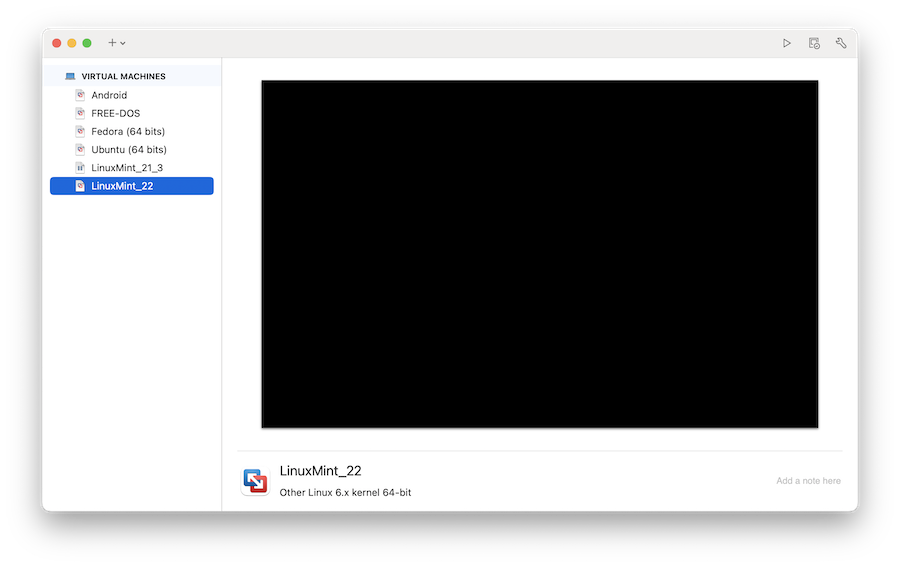Minimize the window with the yellow button
This screenshot has width=900, height=567.
coord(72,43)
